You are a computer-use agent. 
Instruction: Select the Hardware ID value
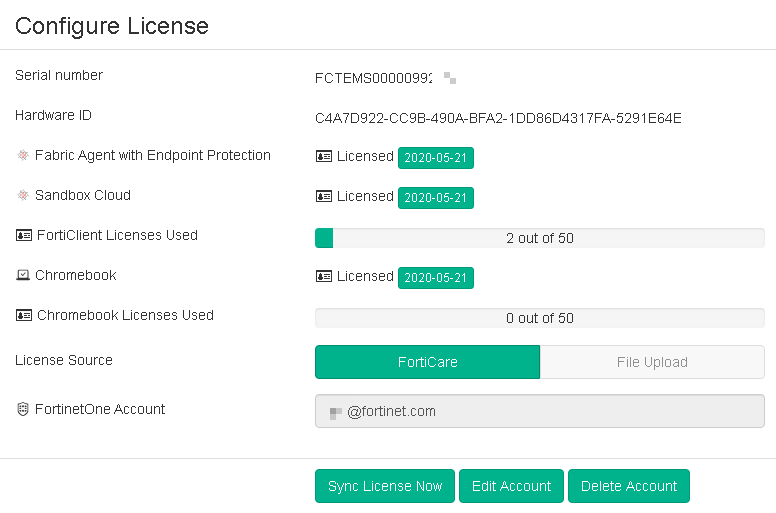(498, 118)
